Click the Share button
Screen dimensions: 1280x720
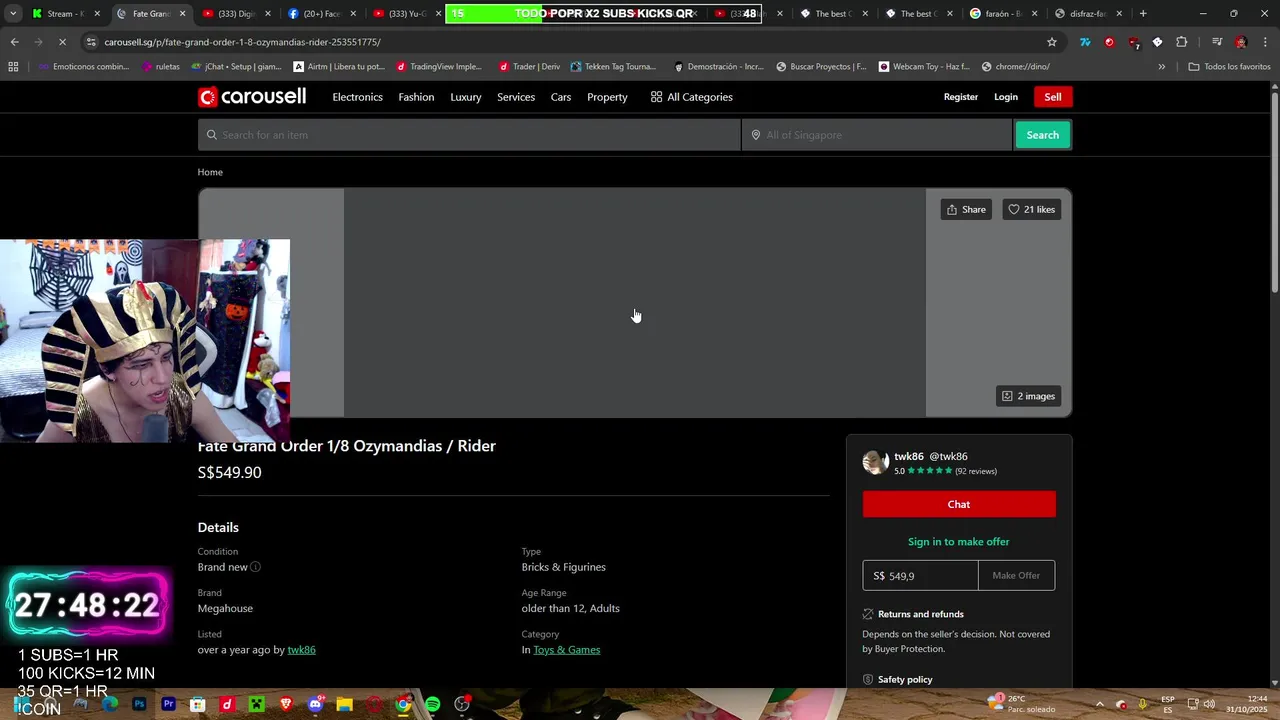966,209
